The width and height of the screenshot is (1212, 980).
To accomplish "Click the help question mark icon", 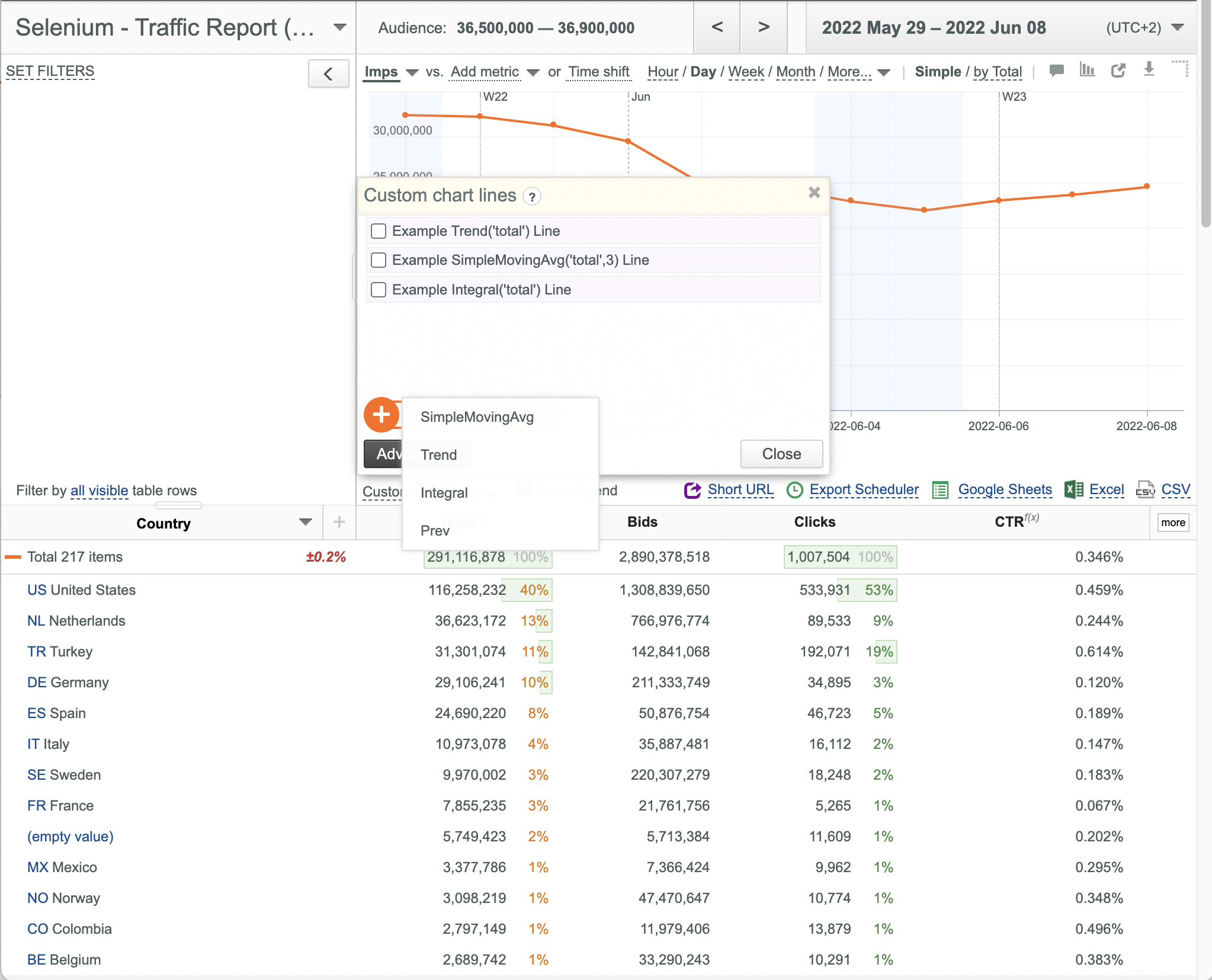I will 532,197.
